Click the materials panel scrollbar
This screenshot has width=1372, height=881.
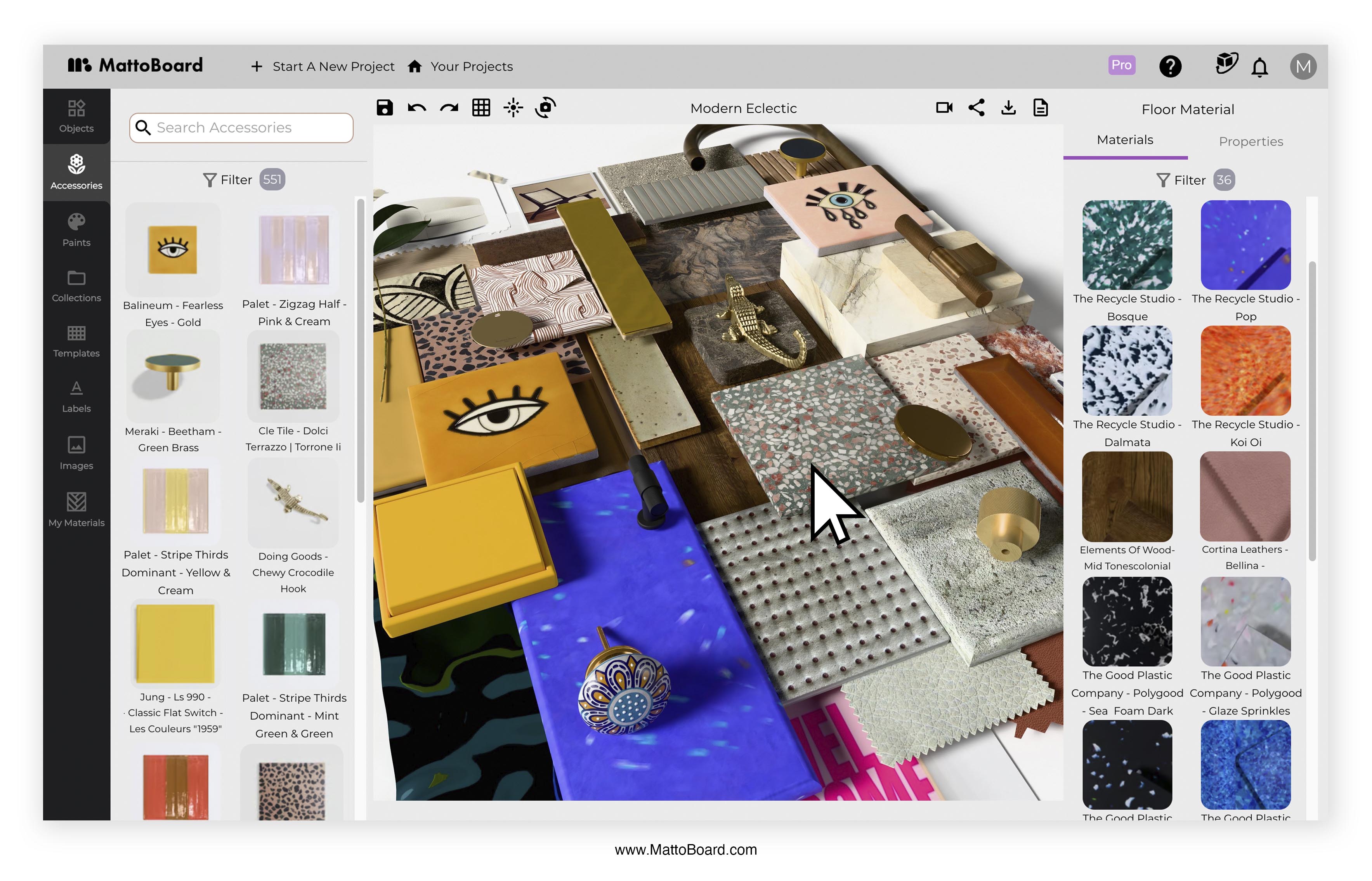point(1312,411)
